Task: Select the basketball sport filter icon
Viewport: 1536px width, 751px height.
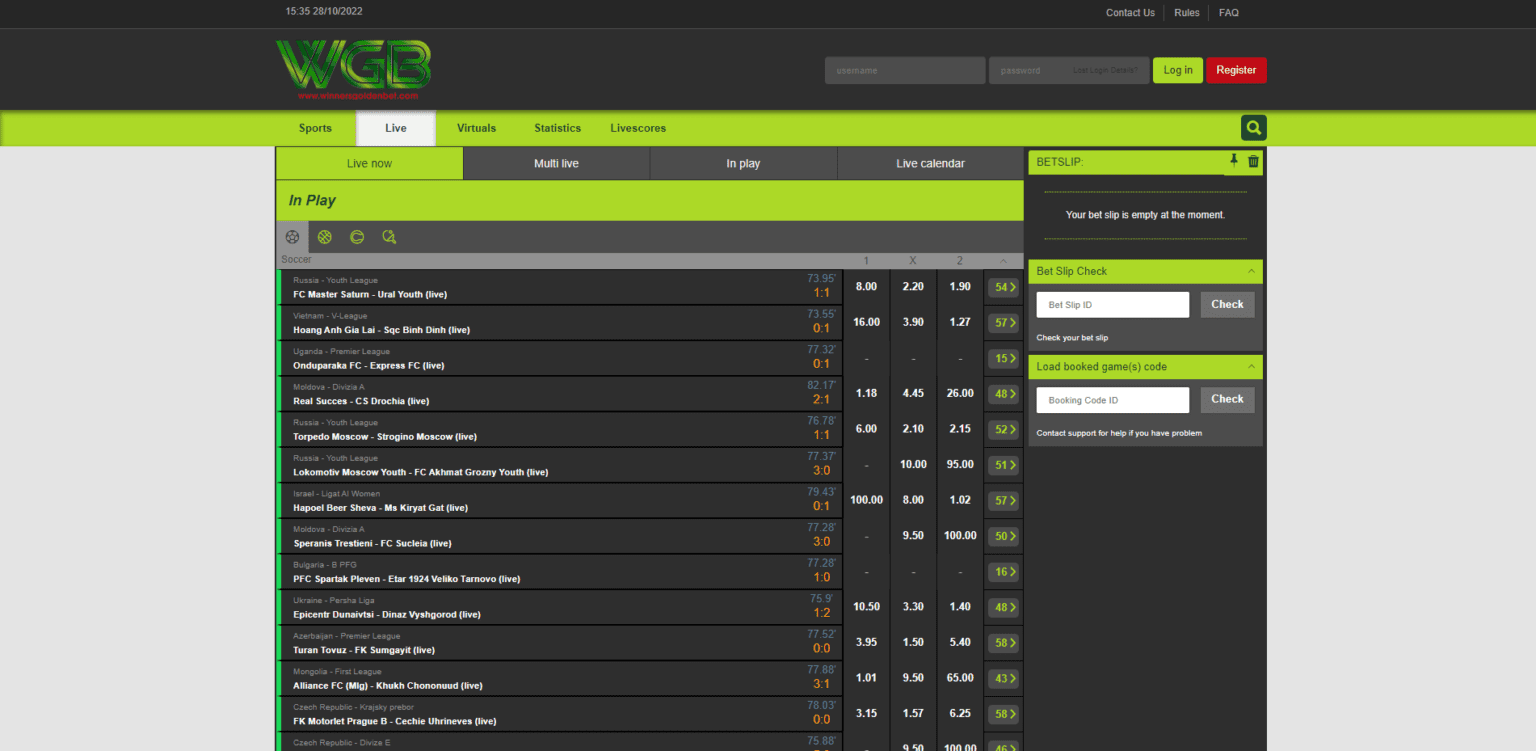Action: pos(325,237)
